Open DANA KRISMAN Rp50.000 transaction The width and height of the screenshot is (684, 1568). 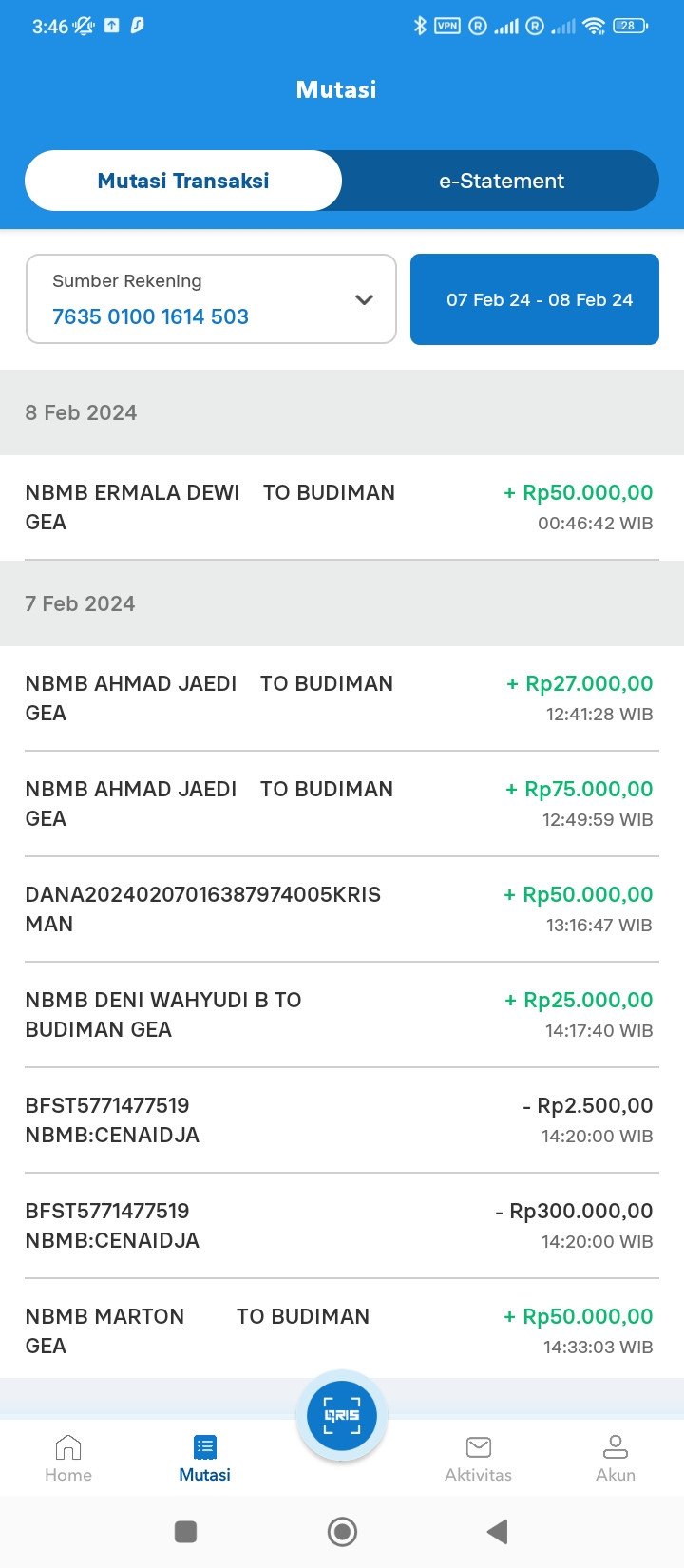pos(342,909)
